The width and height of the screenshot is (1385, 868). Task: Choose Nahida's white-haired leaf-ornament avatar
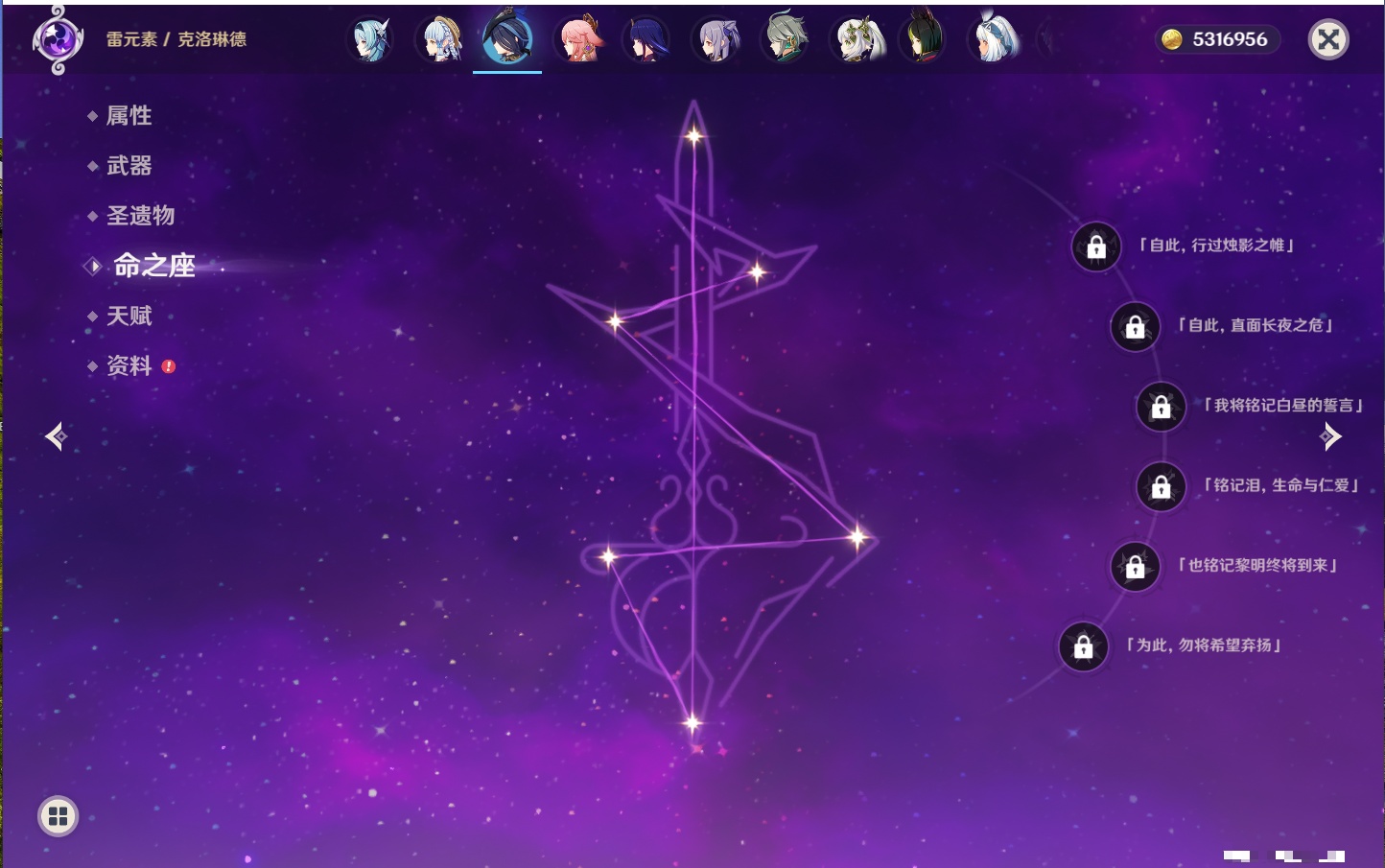(x=856, y=39)
